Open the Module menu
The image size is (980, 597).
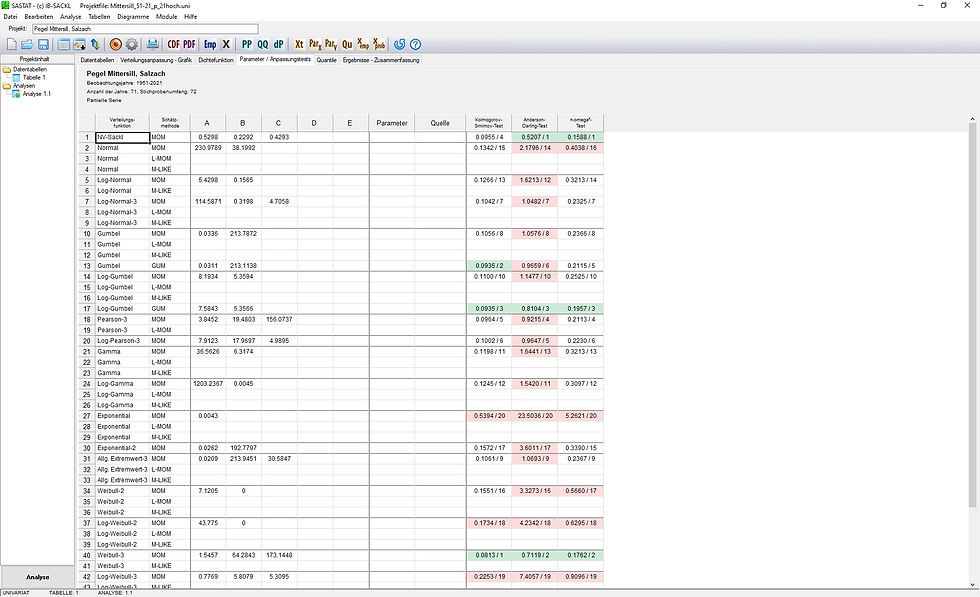(166, 17)
